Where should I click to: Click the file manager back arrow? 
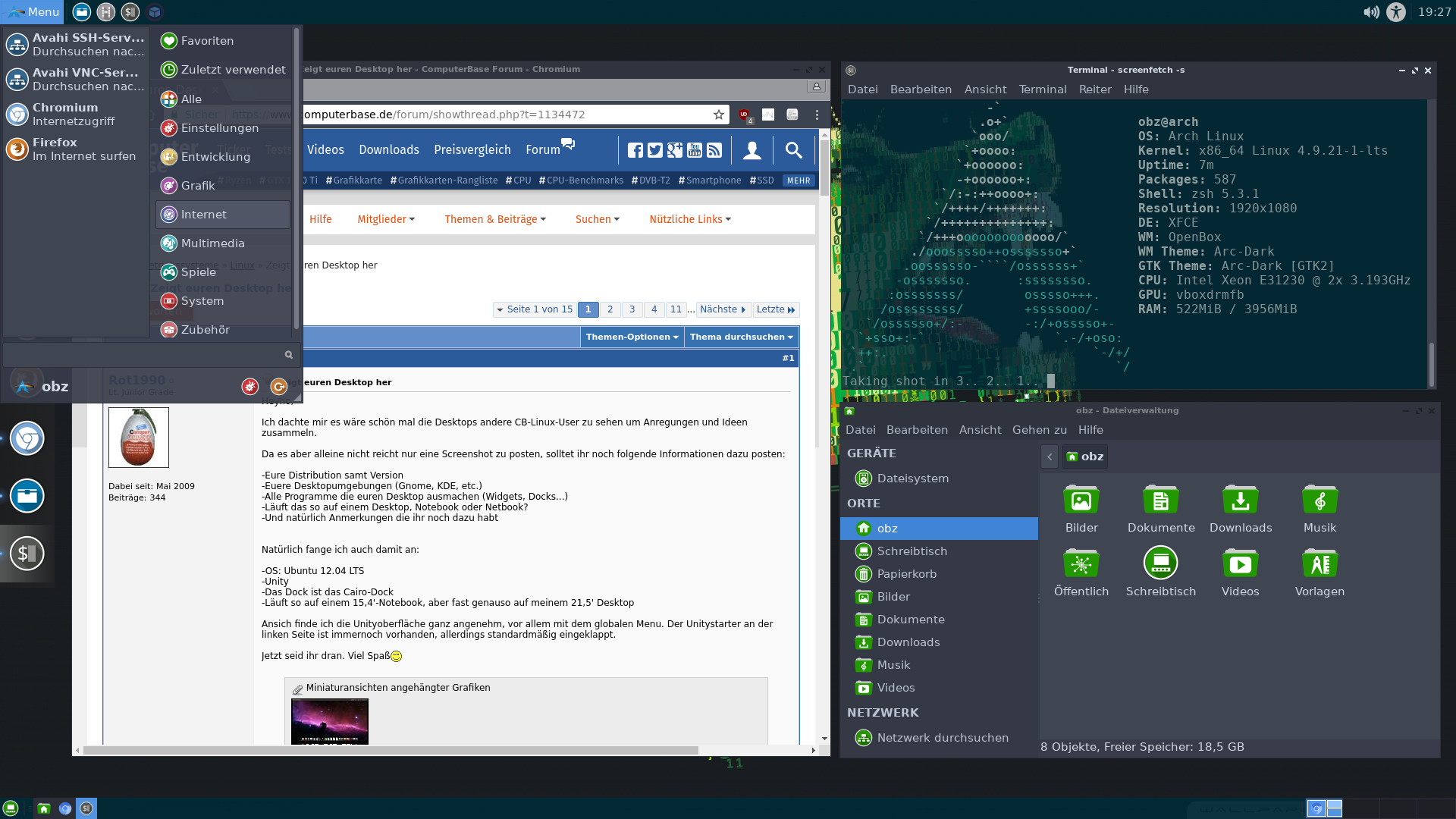1050,457
